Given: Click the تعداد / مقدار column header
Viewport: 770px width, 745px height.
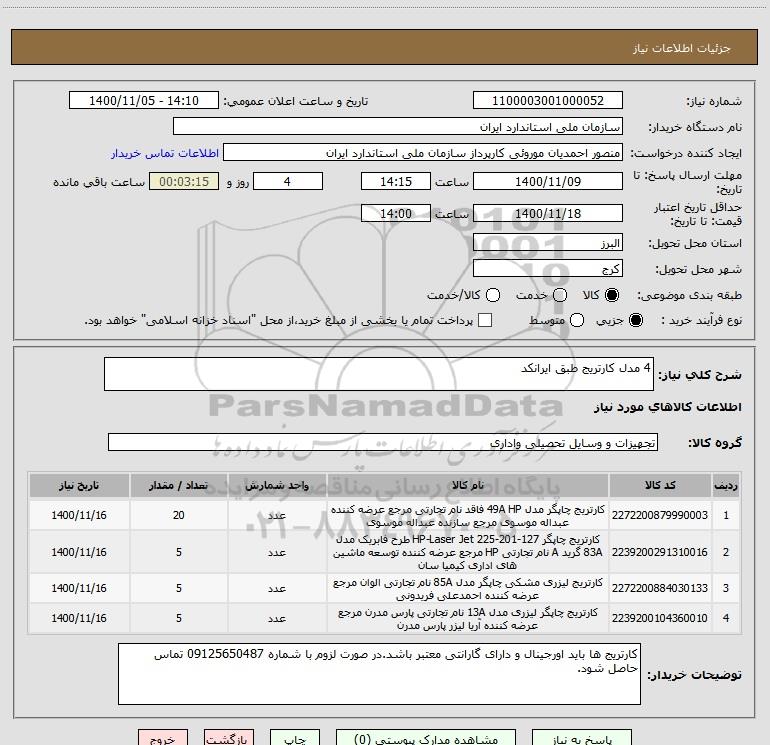Looking at the screenshot, I should coord(179,485).
